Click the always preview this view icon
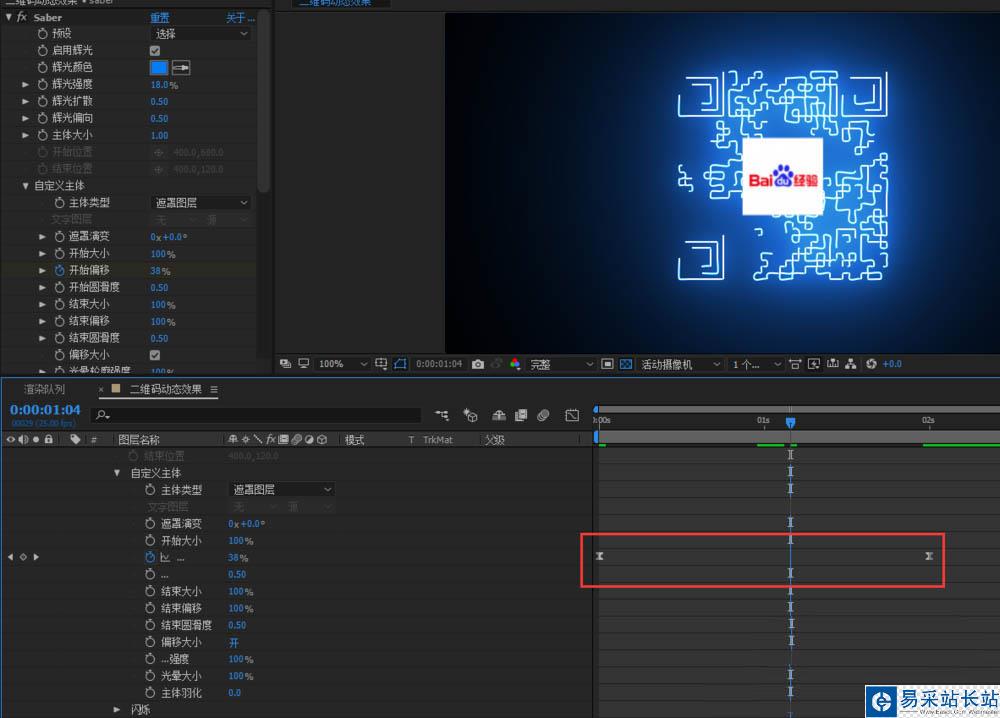1000x718 pixels. pyautogui.click(x=285, y=363)
